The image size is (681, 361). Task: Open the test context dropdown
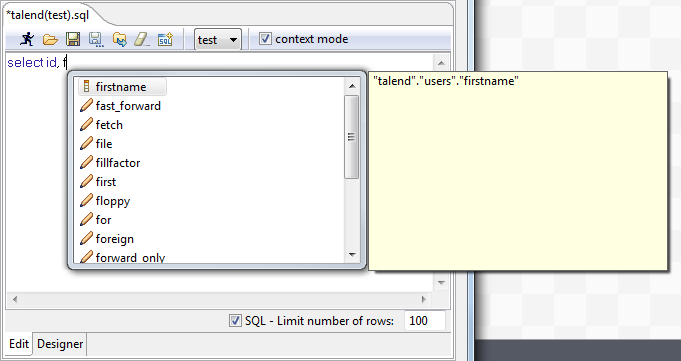pyautogui.click(x=218, y=40)
